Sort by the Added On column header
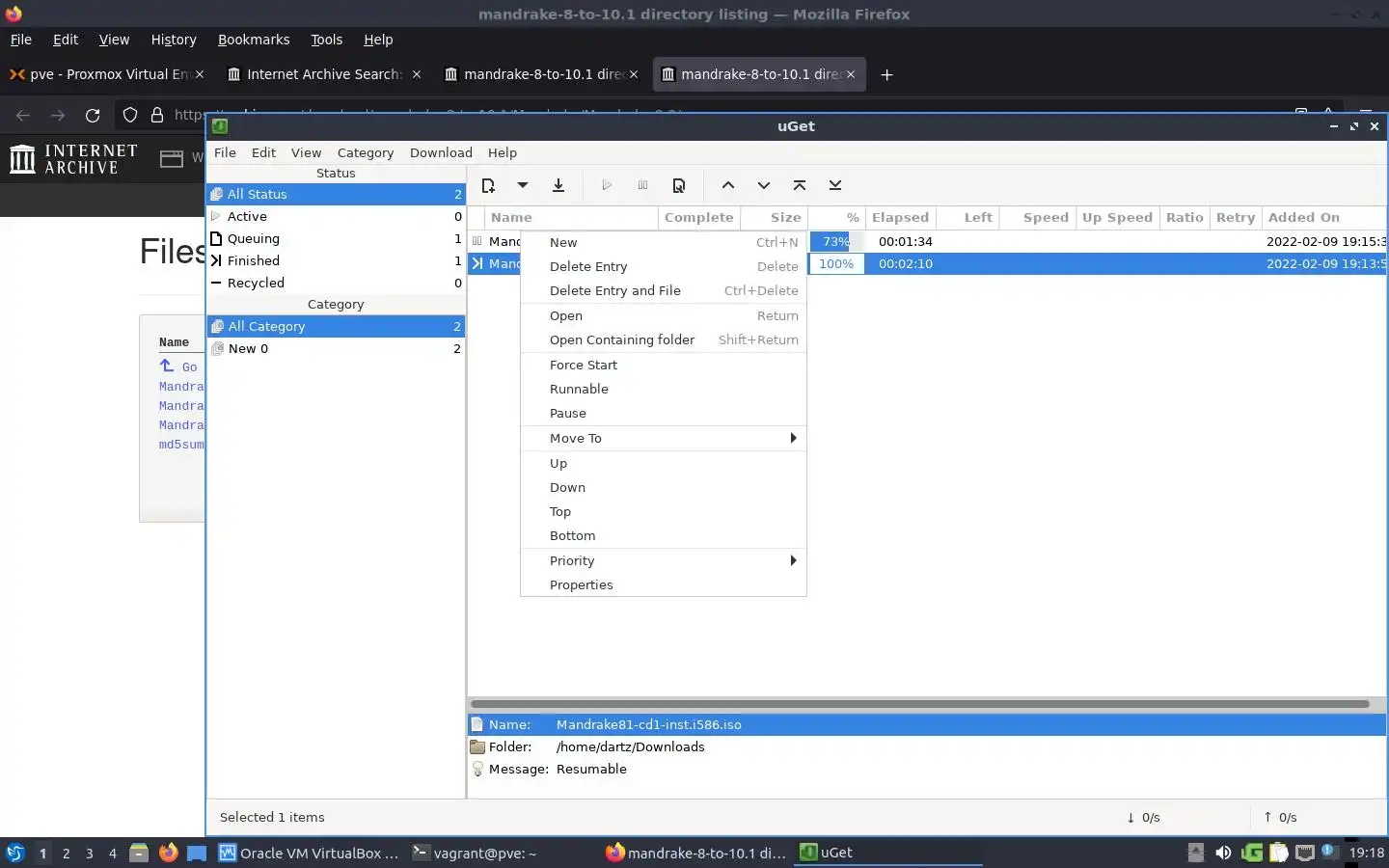 pyautogui.click(x=1323, y=217)
